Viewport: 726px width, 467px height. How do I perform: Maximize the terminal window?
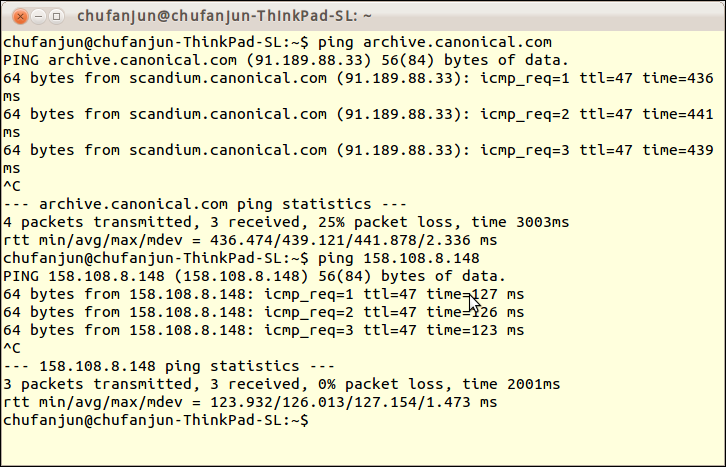[x=56, y=17]
